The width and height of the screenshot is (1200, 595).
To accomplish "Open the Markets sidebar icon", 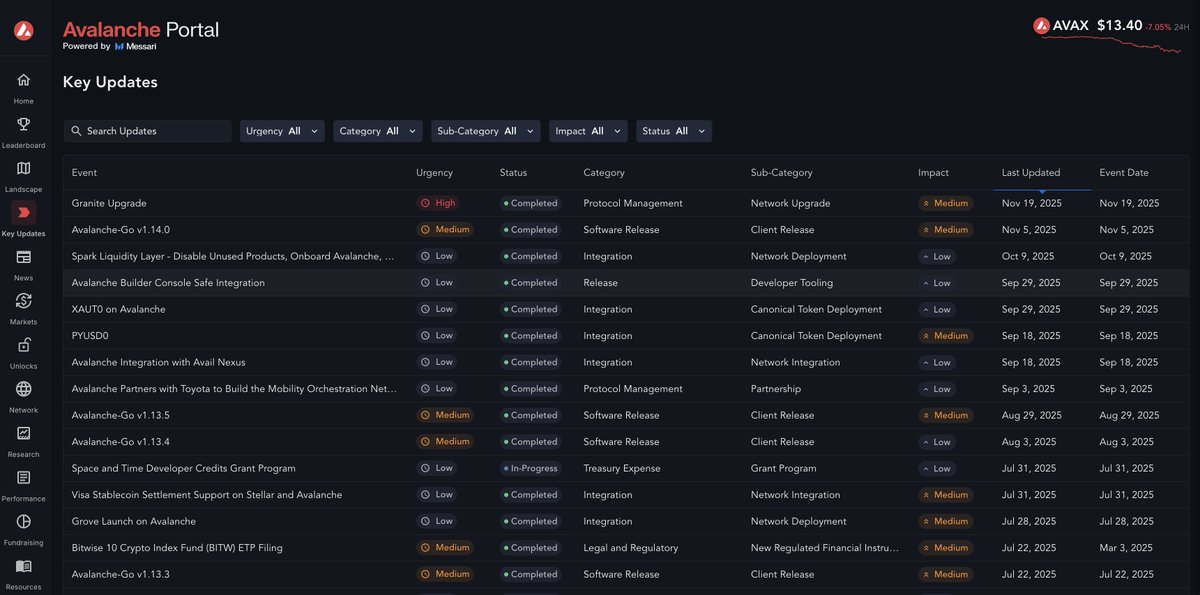I will [23, 301].
